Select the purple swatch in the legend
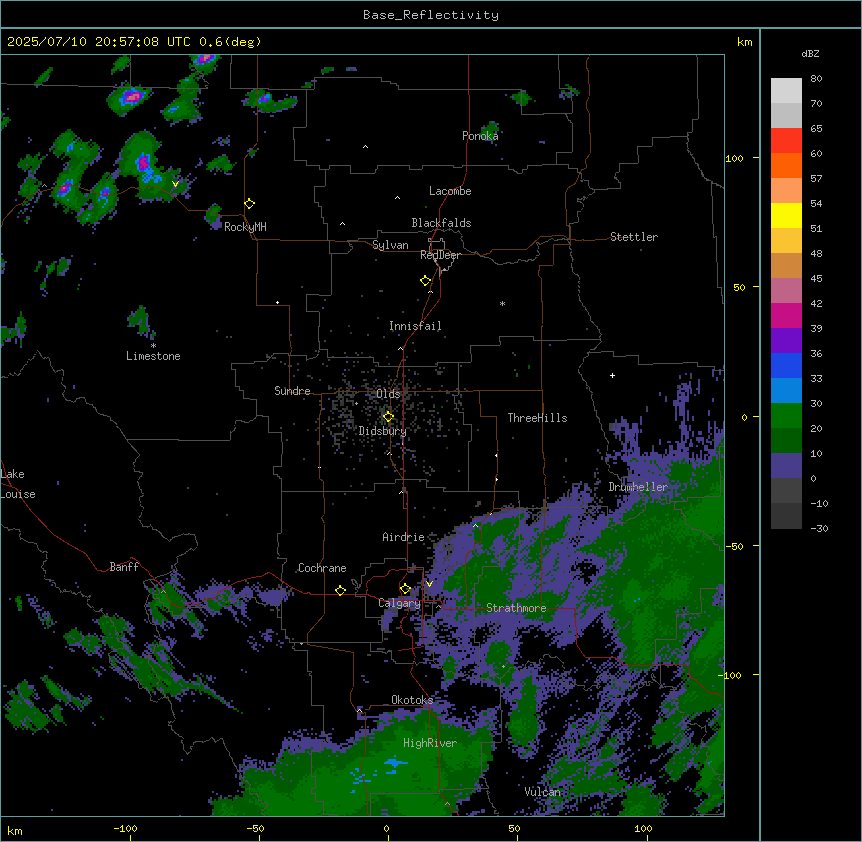This screenshot has height=842, width=862. pos(786,341)
